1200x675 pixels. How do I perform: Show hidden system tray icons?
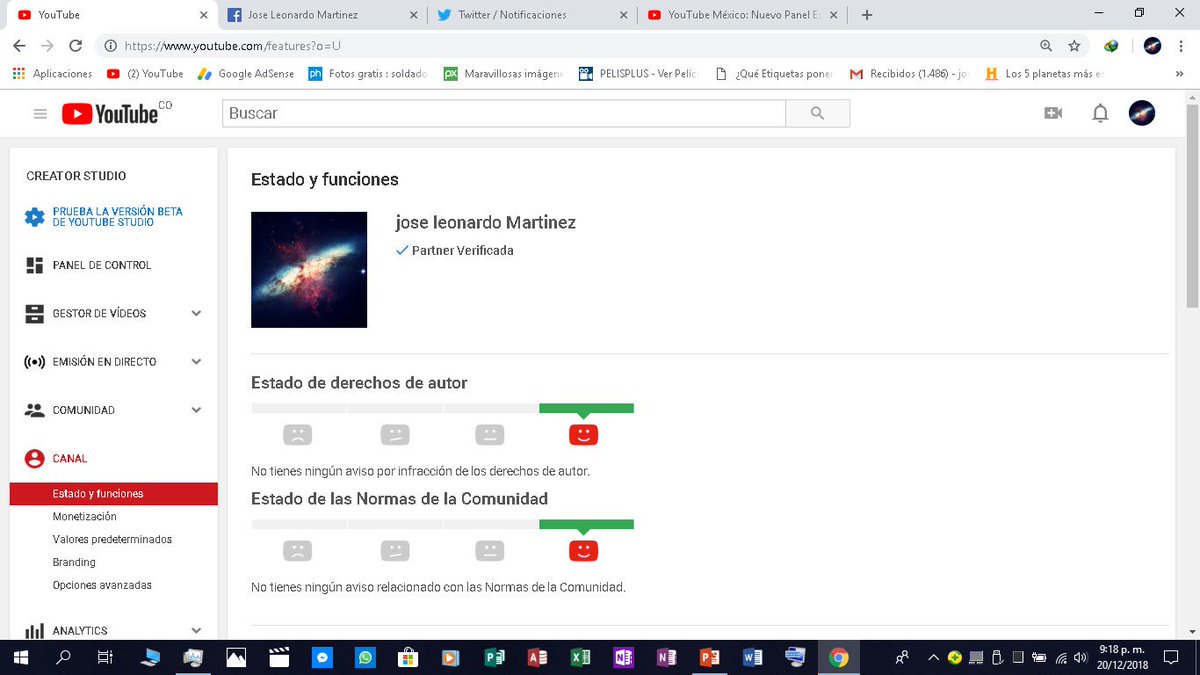click(x=934, y=657)
